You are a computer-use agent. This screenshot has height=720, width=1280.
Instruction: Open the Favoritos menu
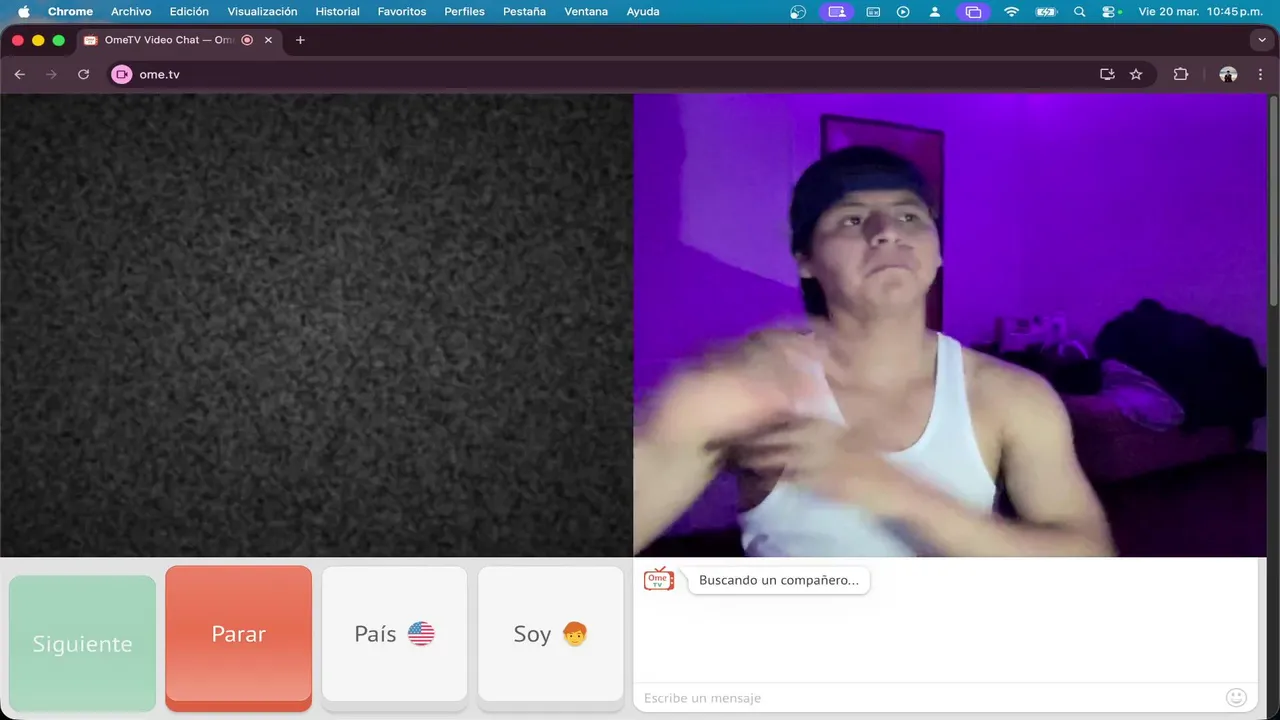coord(402,12)
